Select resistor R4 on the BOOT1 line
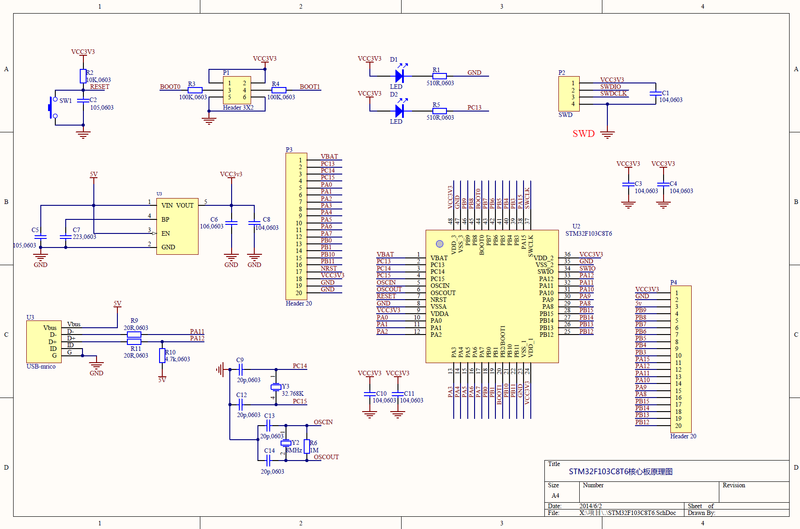The width and height of the screenshot is (800, 529). 279,90
